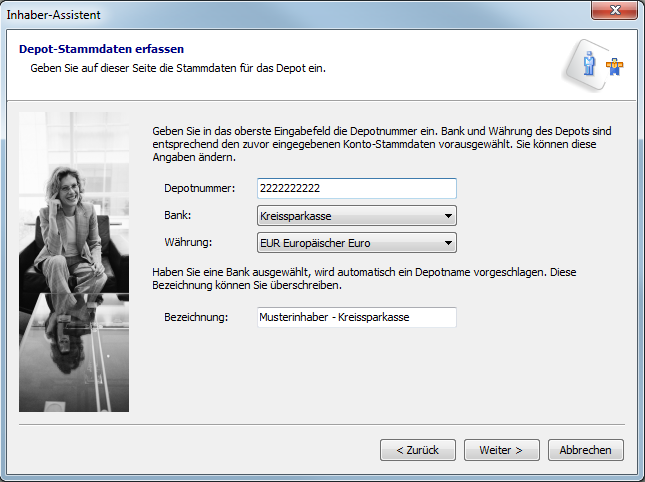This screenshot has height=482, width=645.
Task: Click into the Bezeichnung text field
Action: 356,317
